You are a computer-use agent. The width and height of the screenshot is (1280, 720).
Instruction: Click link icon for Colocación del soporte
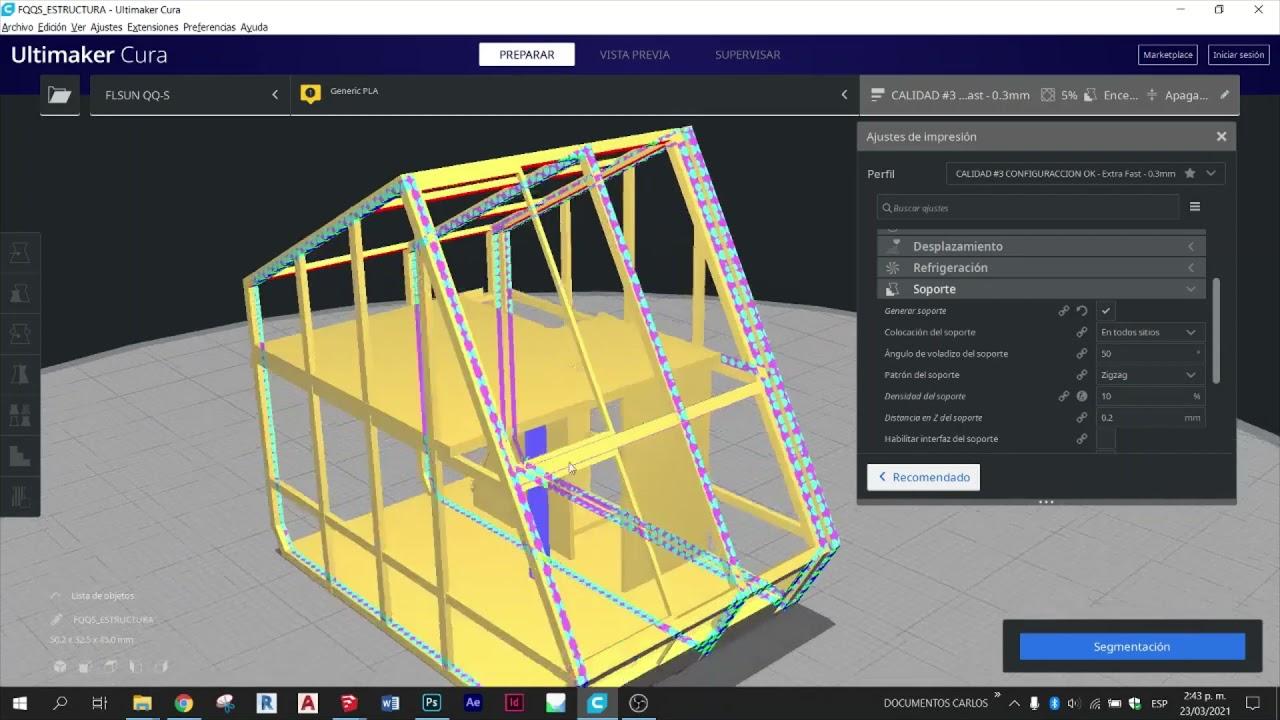click(1082, 332)
